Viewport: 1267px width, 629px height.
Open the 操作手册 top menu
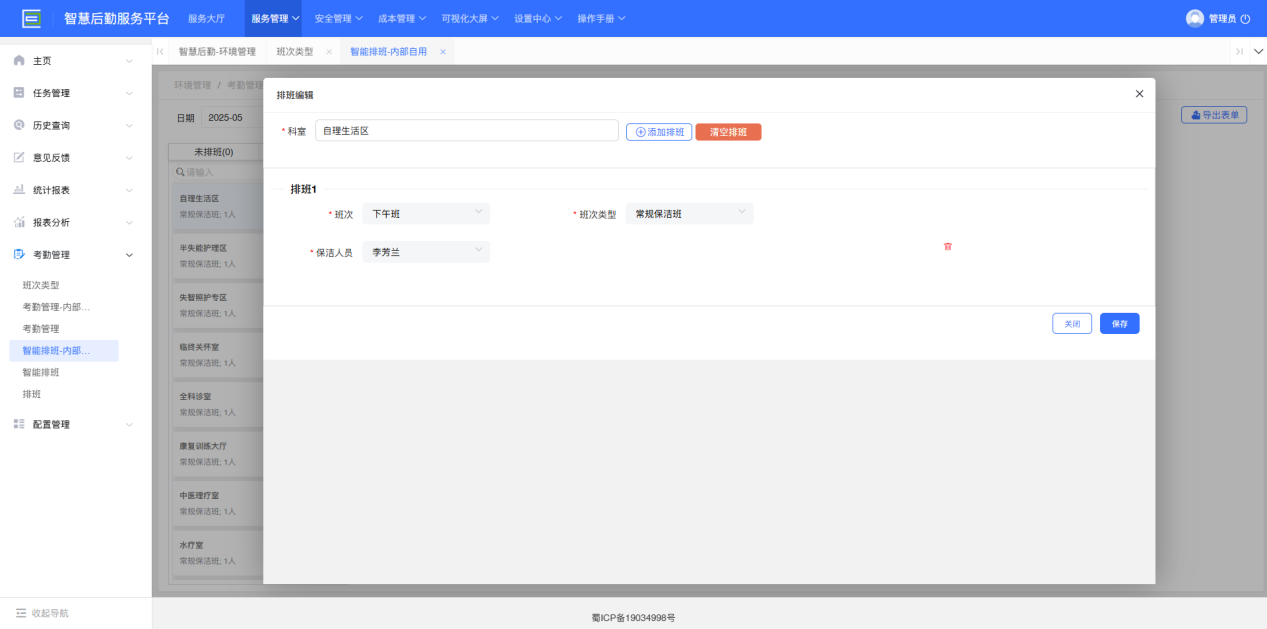tap(602, 19)
